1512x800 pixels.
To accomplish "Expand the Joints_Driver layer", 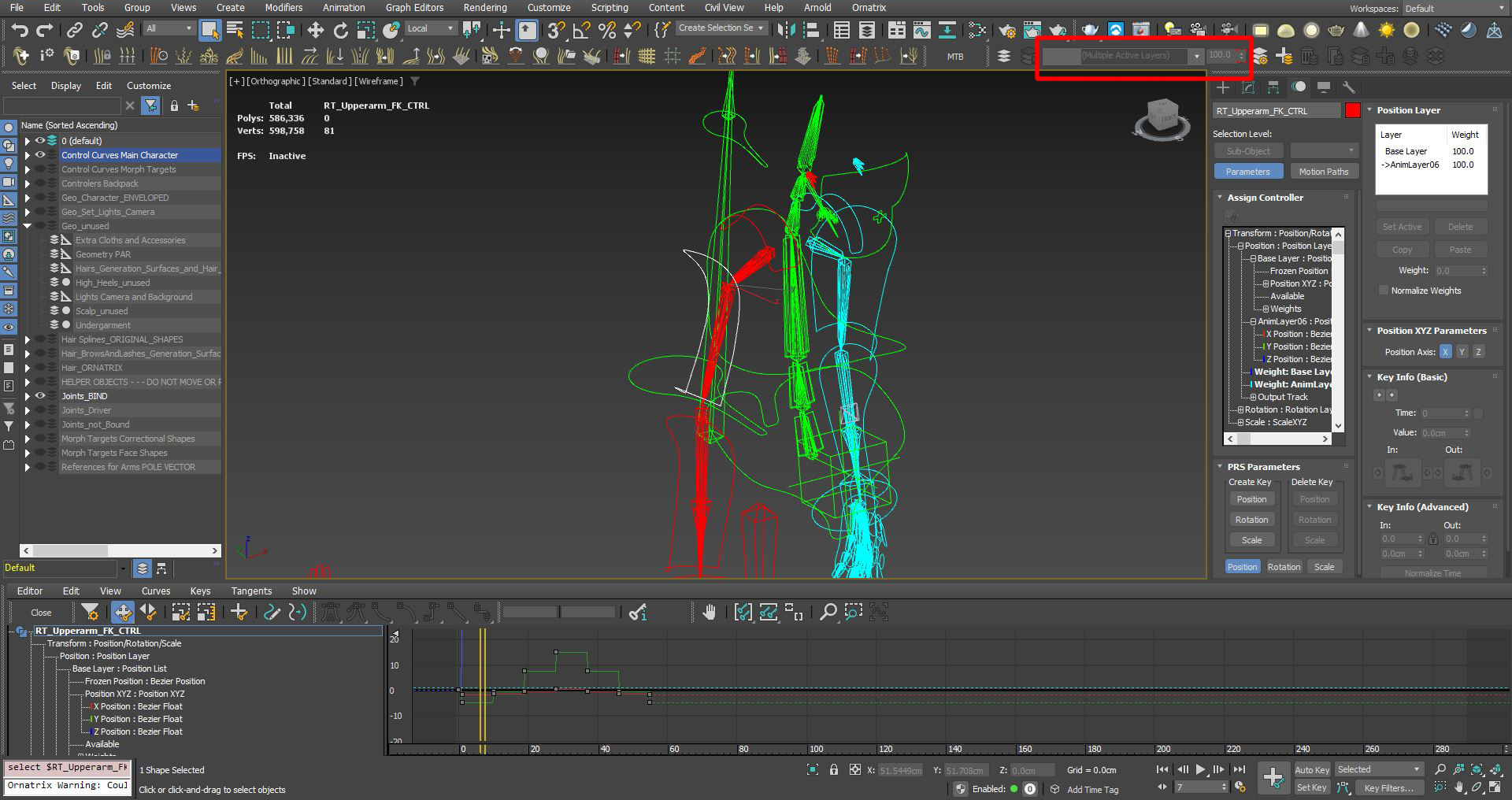I will click(27, 410).
